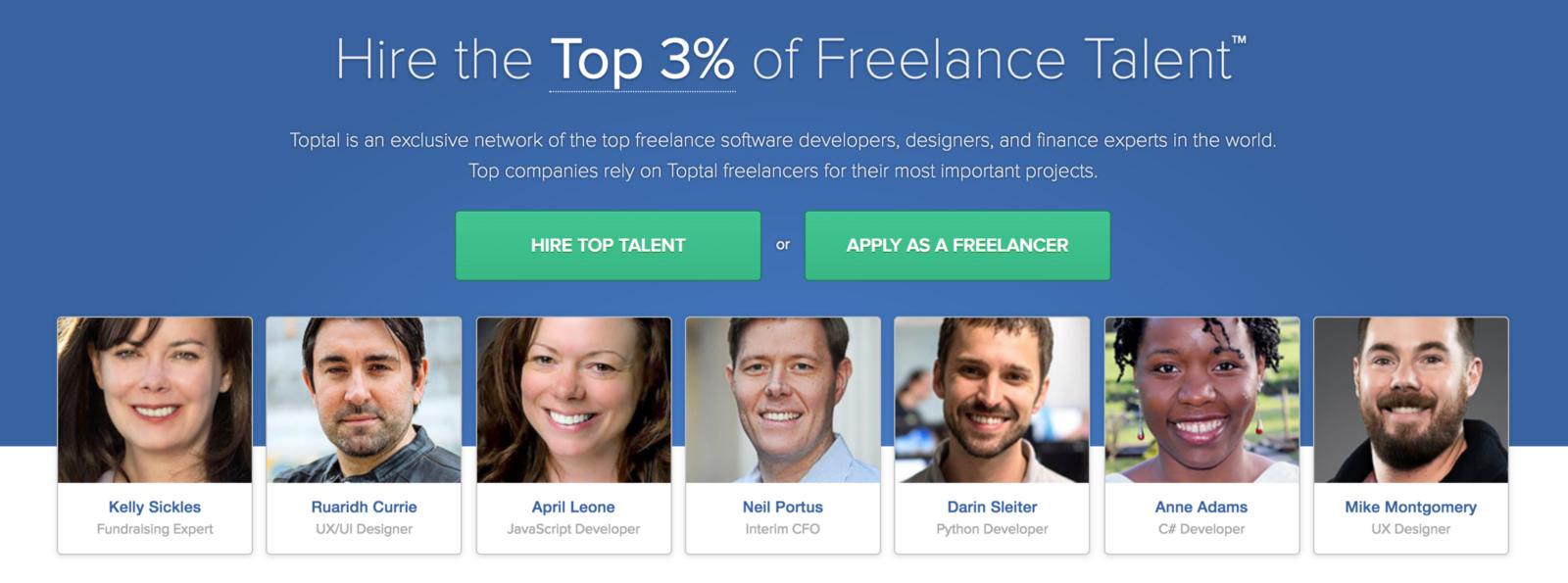
Task: Open Anne Adams' profile photo
Action: tap(1201, 400)
